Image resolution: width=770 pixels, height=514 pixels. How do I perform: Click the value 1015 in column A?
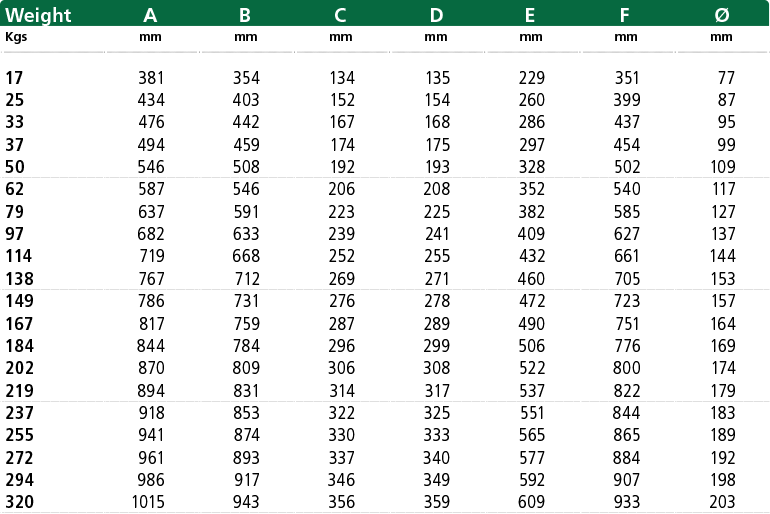(x=148, y=502)
